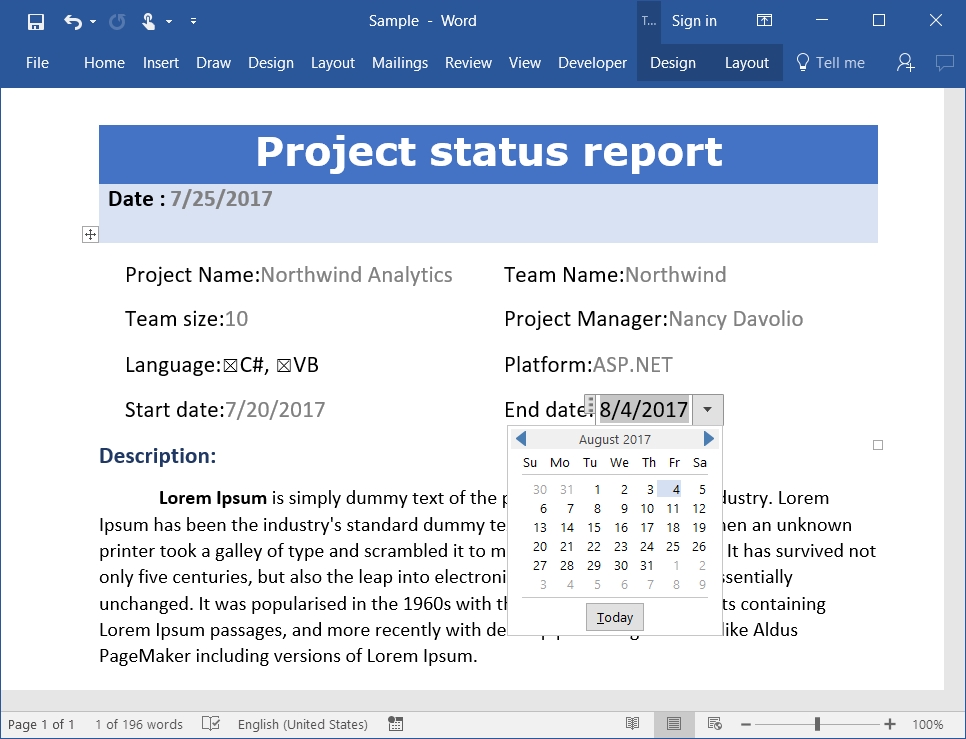Open the File menu
This screenshot has height=739, width=966.
point(37,63)
